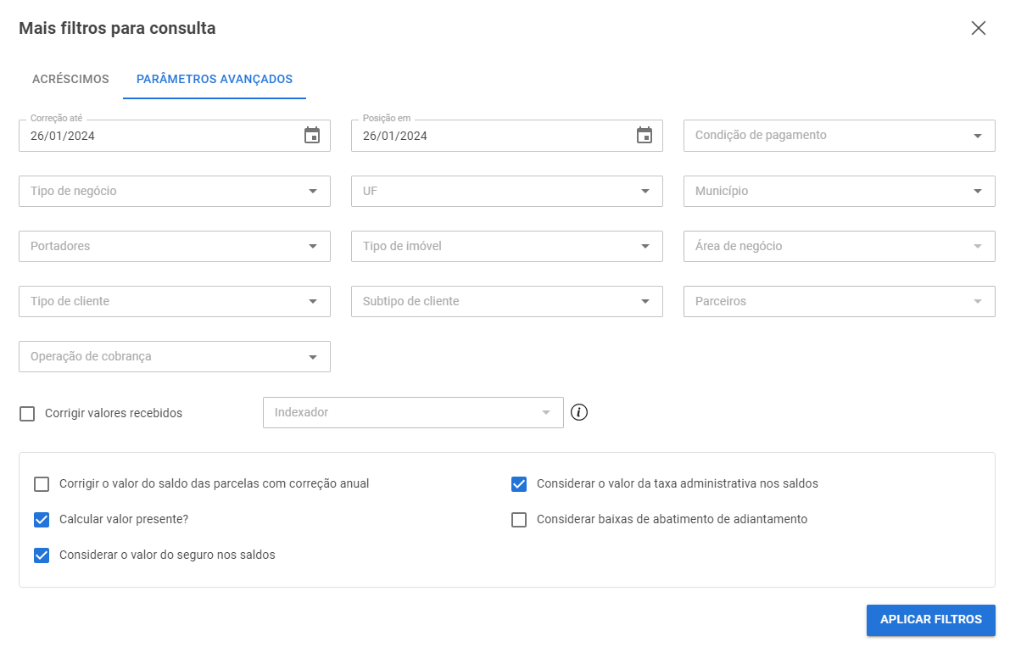Click the APLICAR FILTROS button
1014x654 pixels.
[x=930, y=619]
